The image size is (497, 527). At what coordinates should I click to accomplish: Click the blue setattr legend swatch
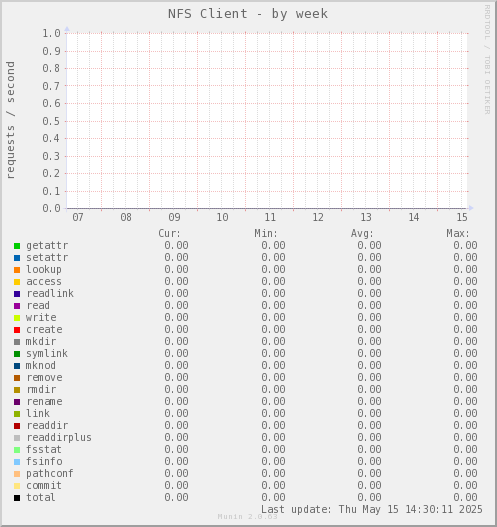tap(17, 258)
